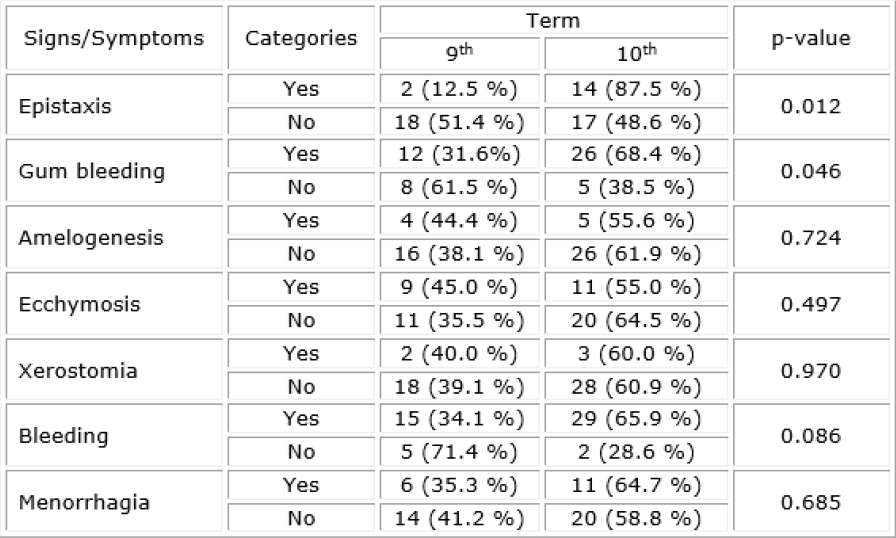Select the 26 (68.4 %) cell
This screenshot has height=538, width=896.
[636, 155]
